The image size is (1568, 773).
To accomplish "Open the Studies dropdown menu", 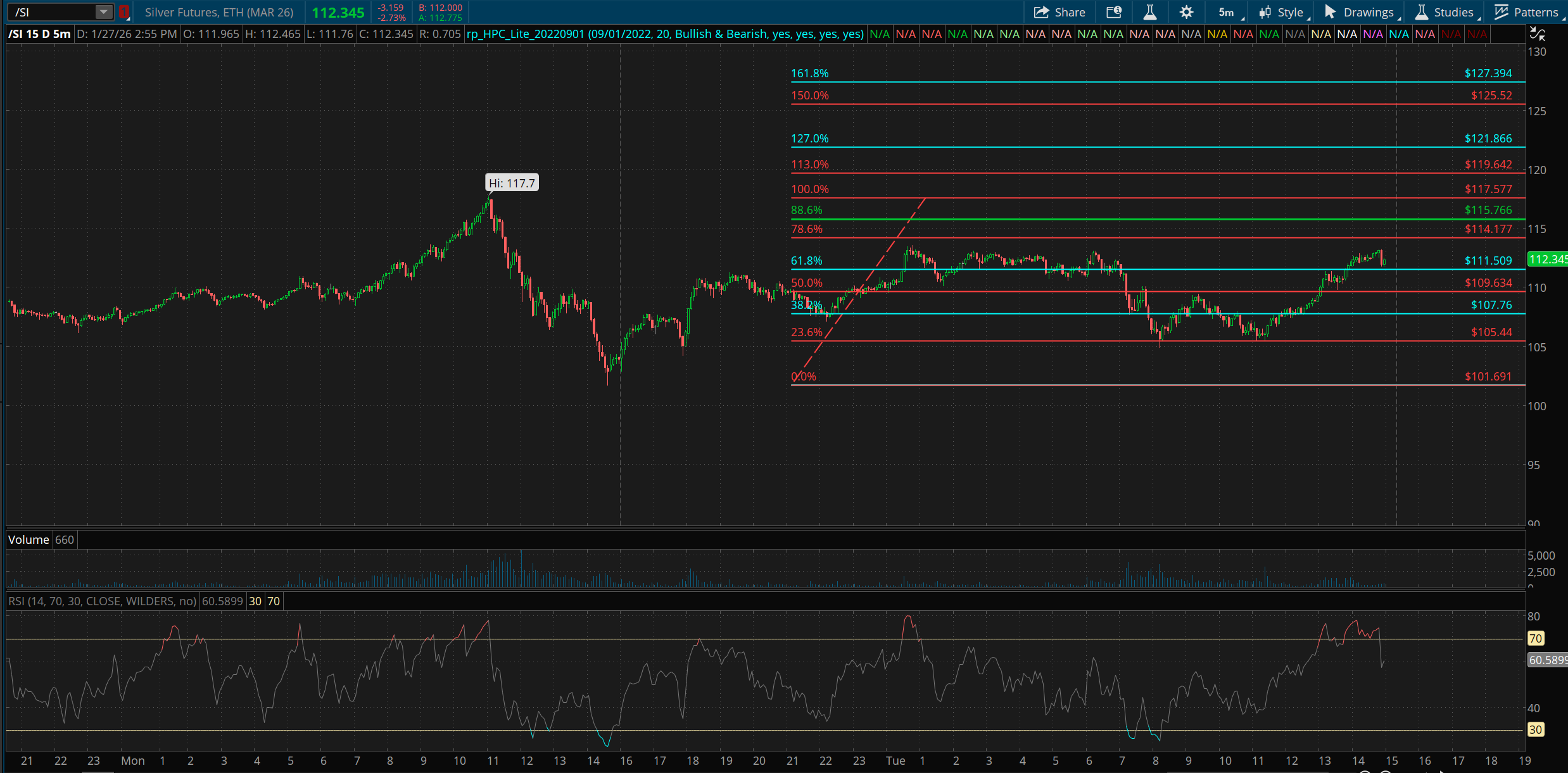I will click(1453, 12).
